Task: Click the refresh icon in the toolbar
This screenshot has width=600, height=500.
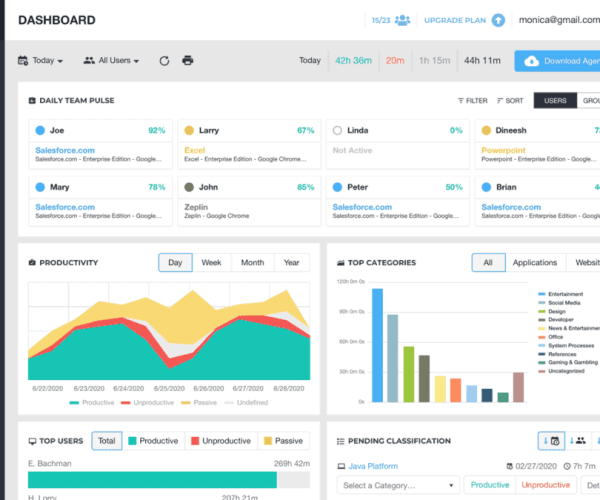Action: coord(164,61)
